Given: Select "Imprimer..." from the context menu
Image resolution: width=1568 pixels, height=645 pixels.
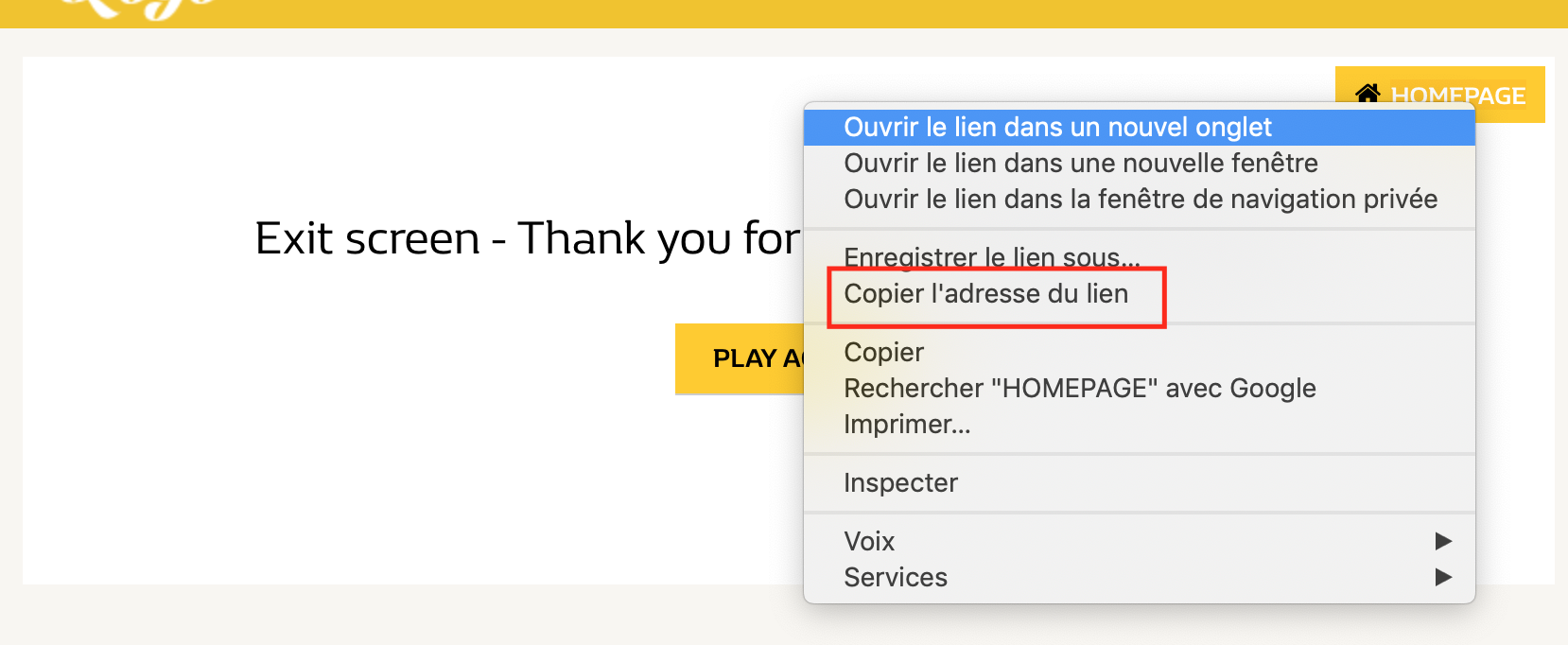Looking at the screenshot, I should [1139, 424].
